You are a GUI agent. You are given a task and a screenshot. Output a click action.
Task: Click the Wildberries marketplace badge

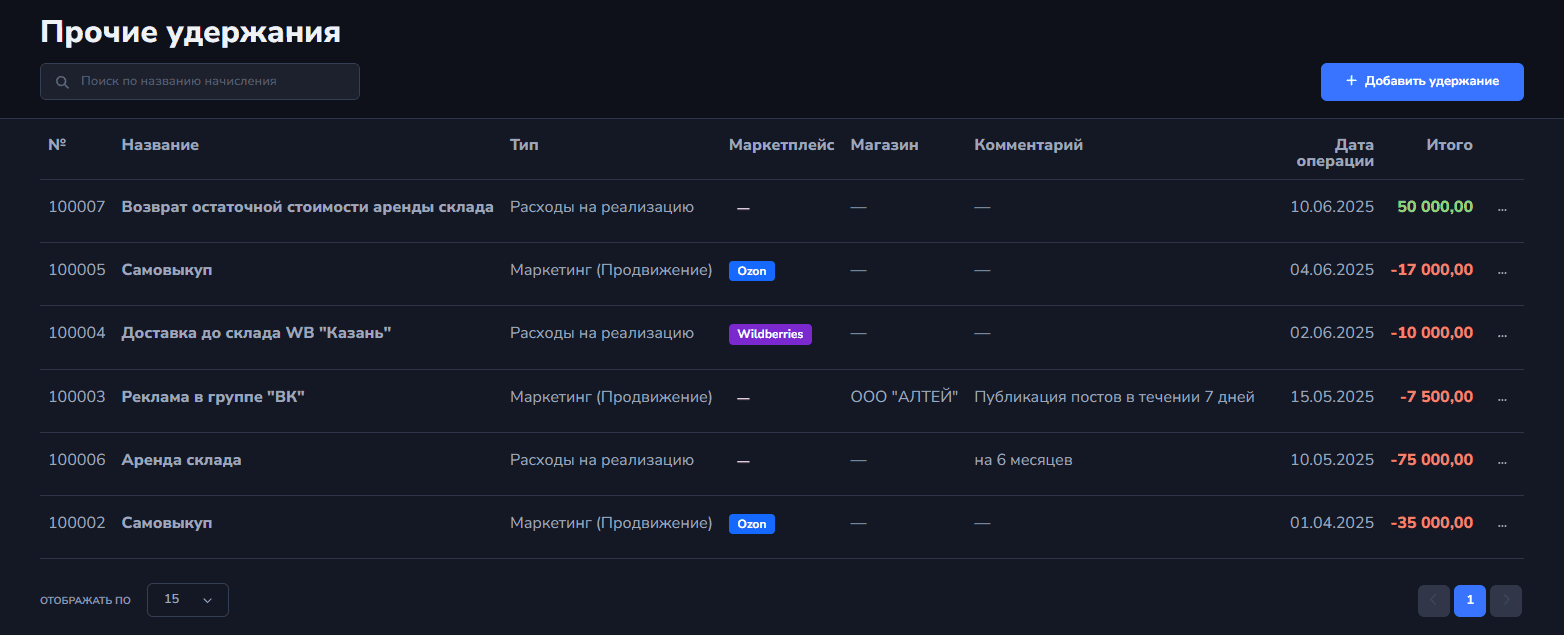770,334
